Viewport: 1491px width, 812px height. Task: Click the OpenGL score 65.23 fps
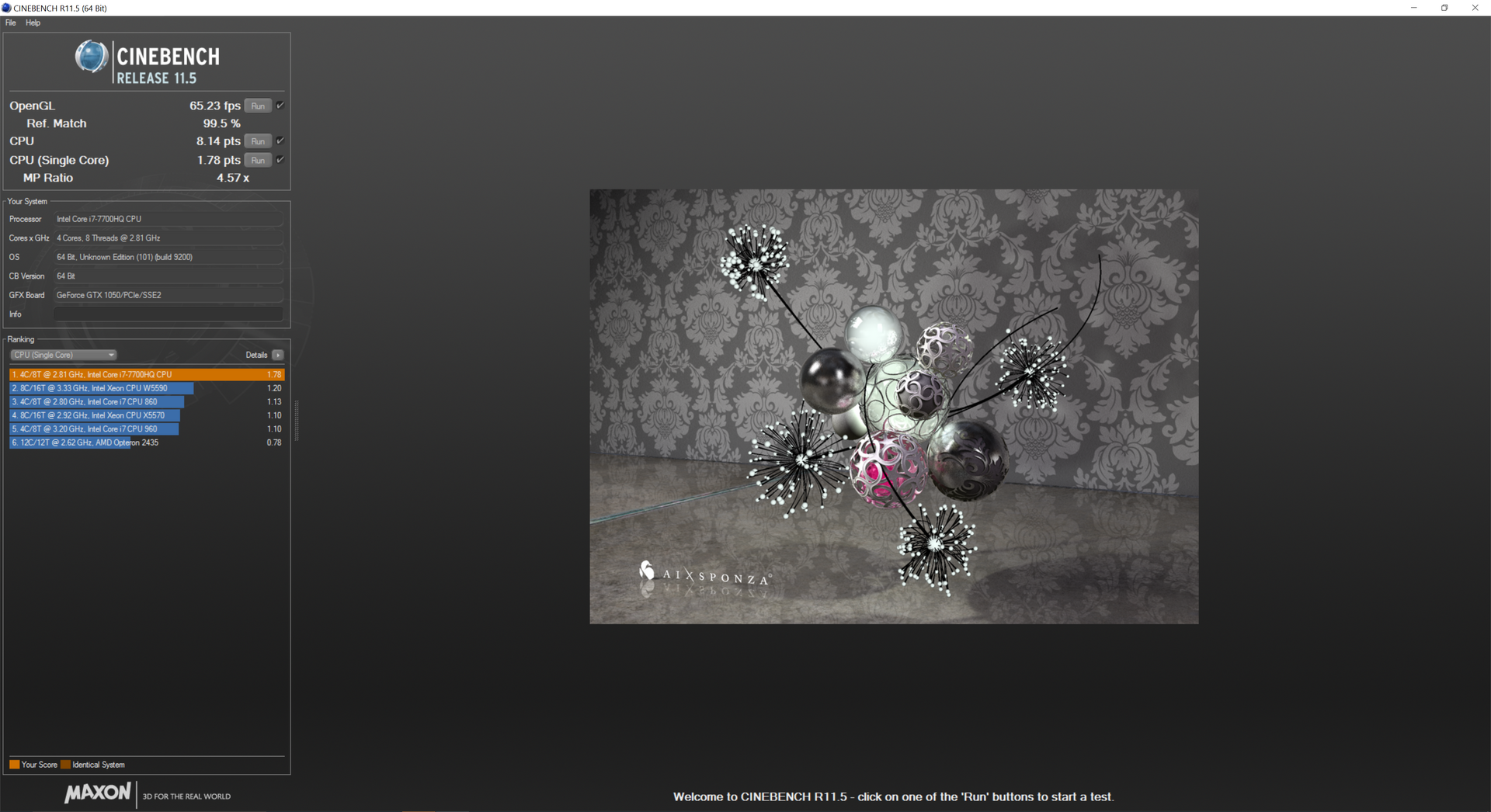[x=215, y=106]
